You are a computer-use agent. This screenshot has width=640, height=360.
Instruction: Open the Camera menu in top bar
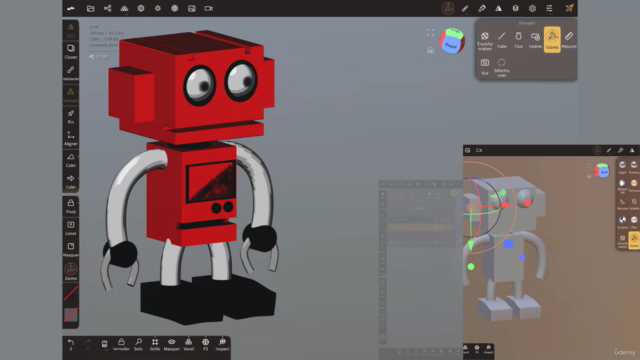point(209,8)
